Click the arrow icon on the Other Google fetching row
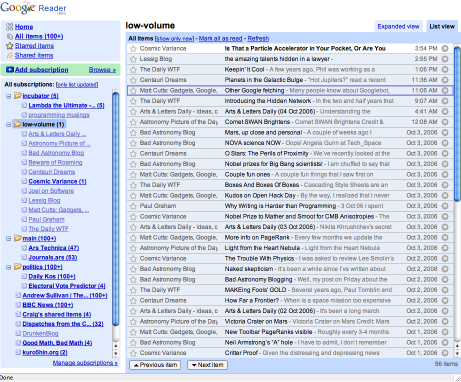Viewport: 461px width, 382px height. coord(445,90)
